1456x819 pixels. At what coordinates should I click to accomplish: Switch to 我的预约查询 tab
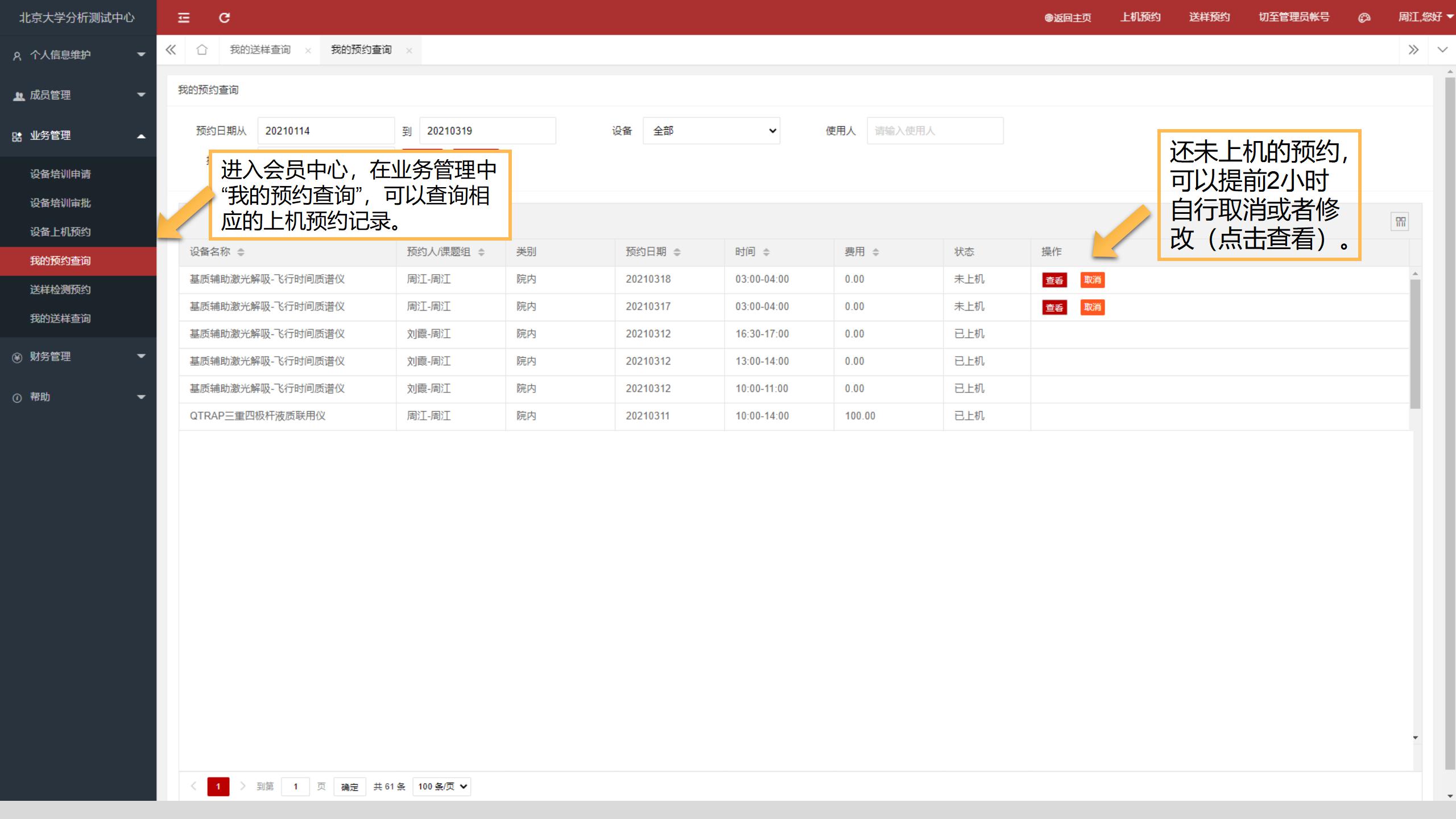tap(361, 50)
